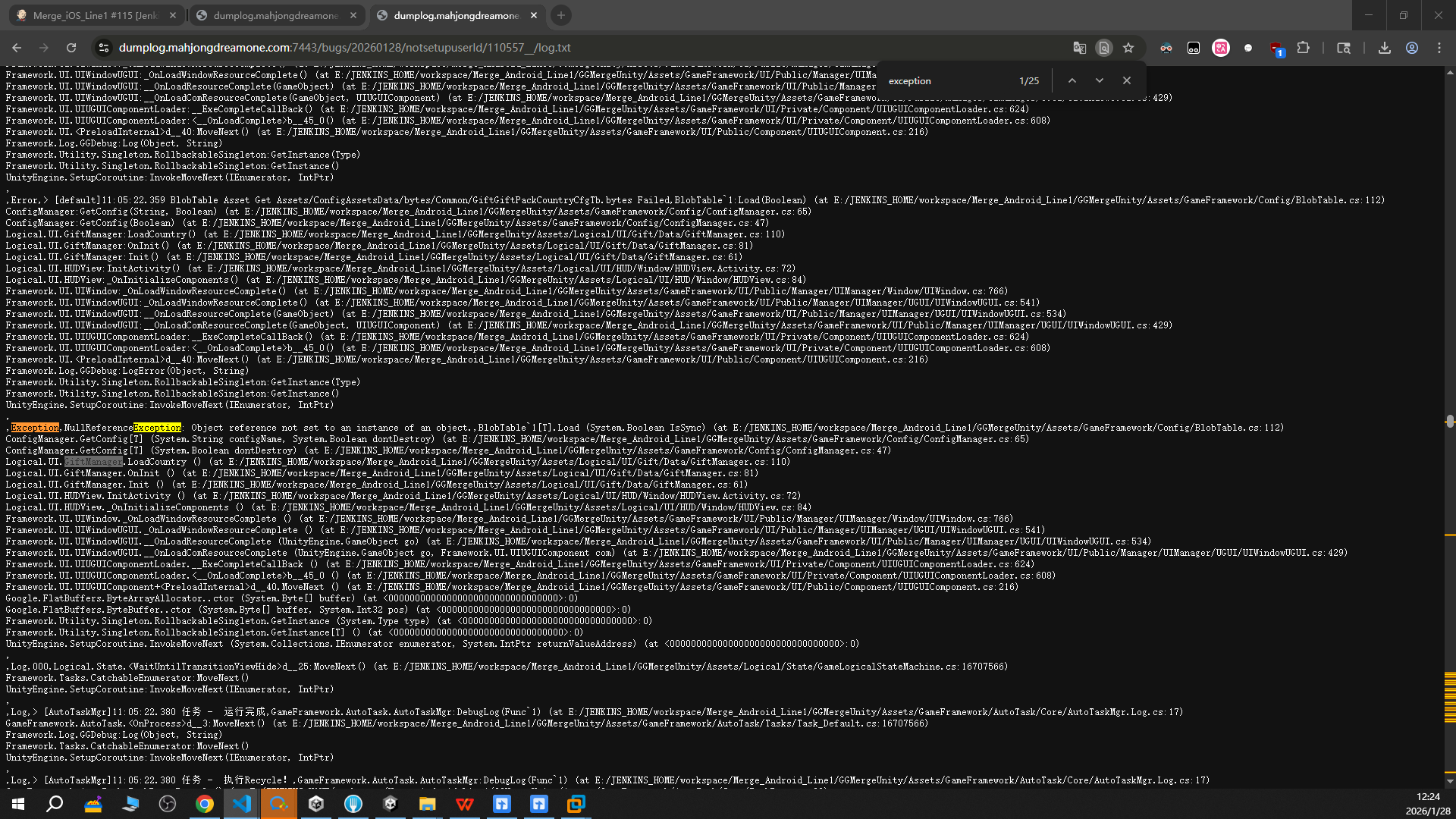Click the pink Chinese-English translator extension

pyautogui.click(x=1220, y=48)
